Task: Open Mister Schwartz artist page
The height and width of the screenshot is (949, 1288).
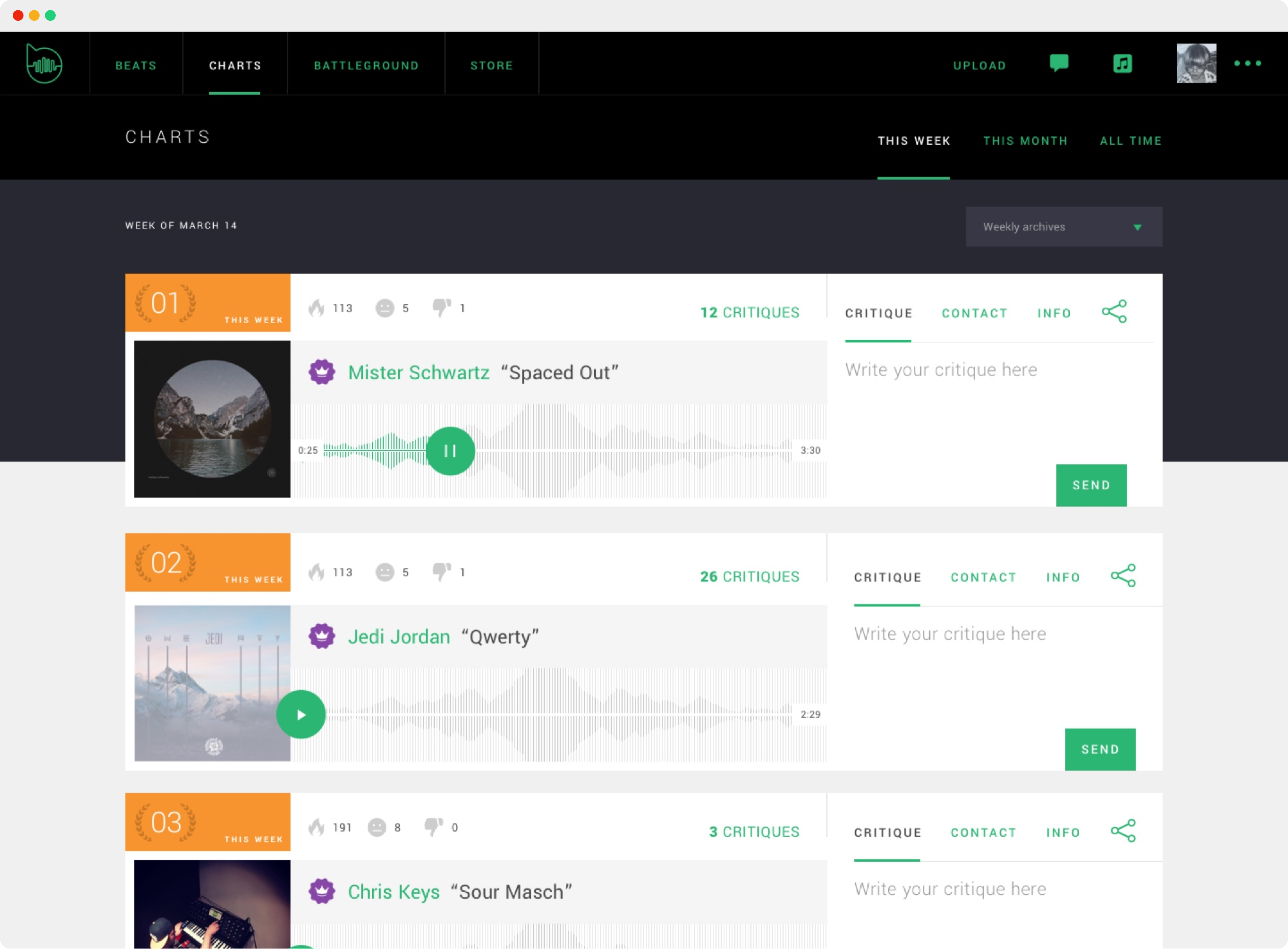Action: [419, 372]
